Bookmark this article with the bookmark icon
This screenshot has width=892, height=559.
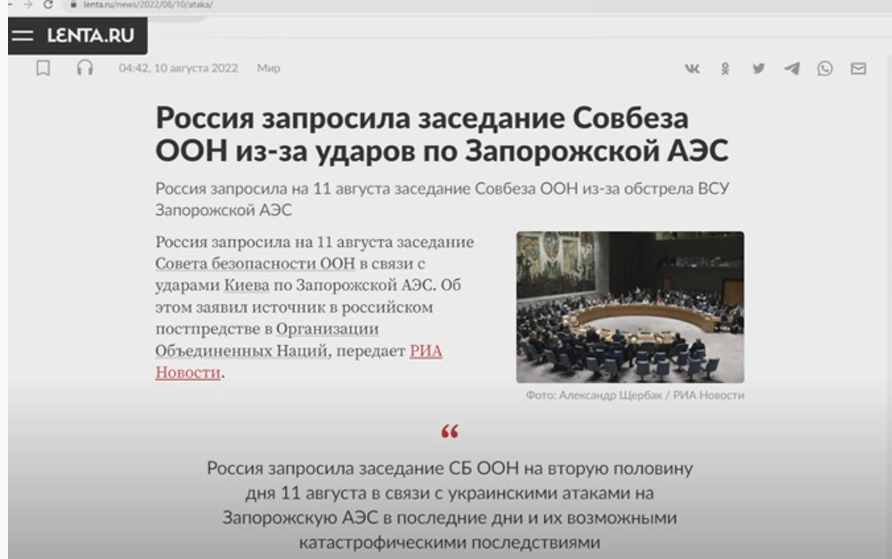coord(44,69)
